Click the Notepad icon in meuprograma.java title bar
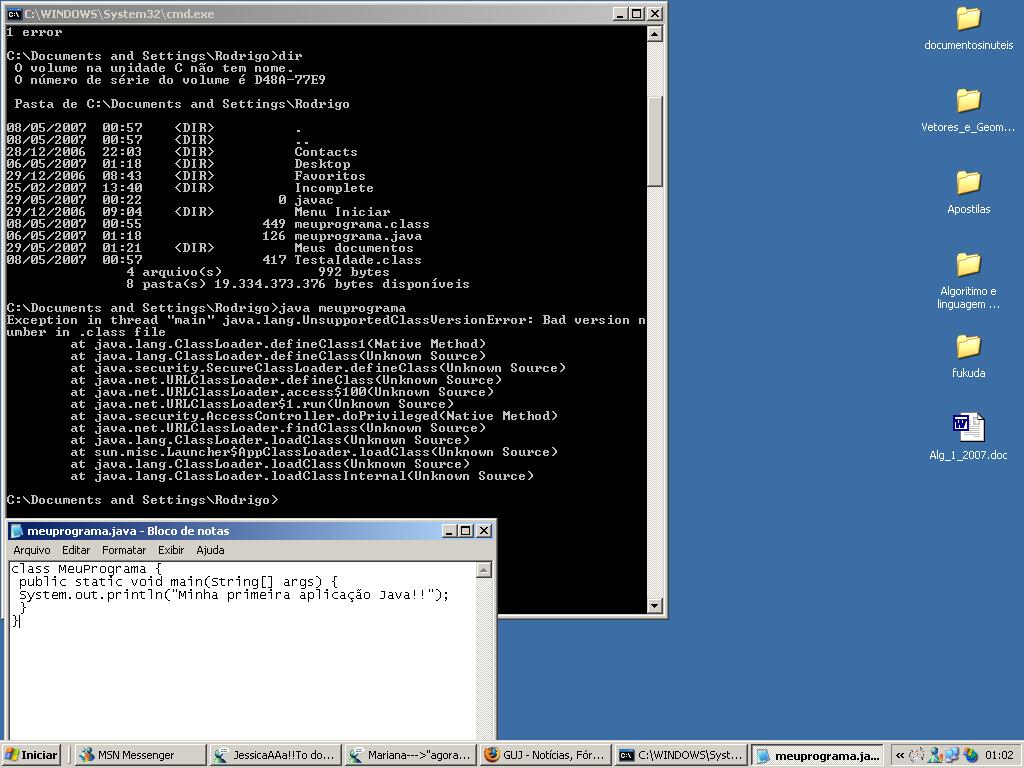The height and width of the screenshot is (768, 1024). coord(17,531)
